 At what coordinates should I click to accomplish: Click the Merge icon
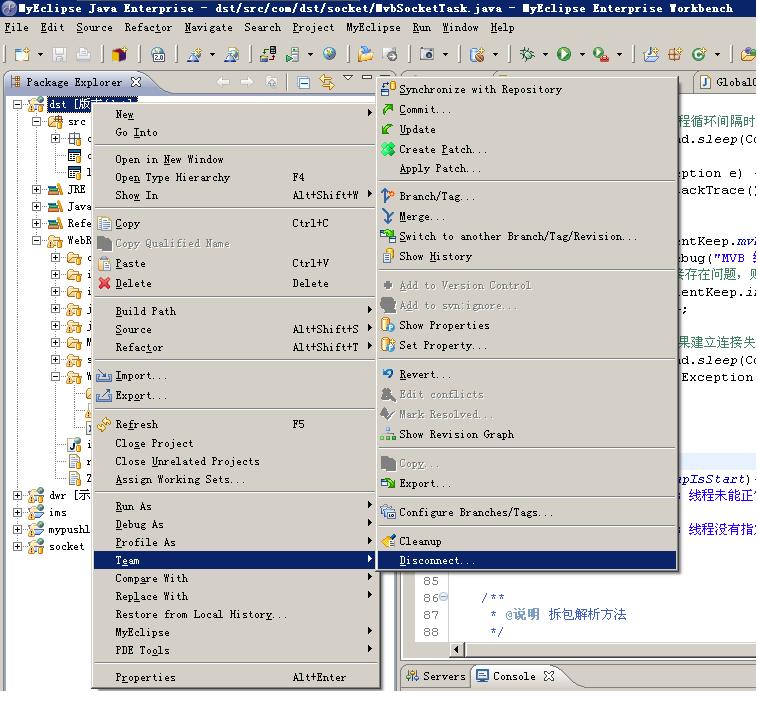tap(388, 216)
